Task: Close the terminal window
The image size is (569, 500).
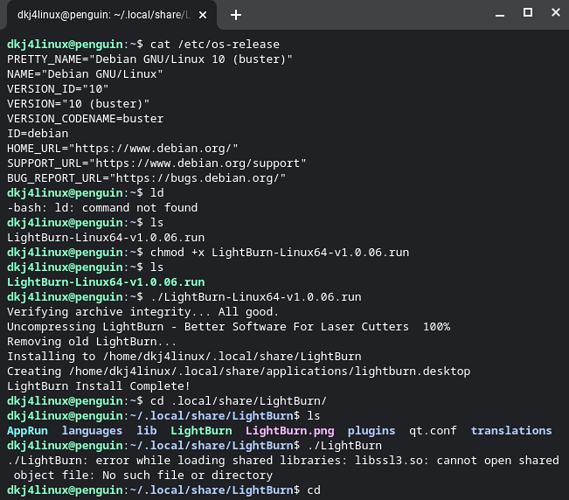Action: (x=556, y=13)
